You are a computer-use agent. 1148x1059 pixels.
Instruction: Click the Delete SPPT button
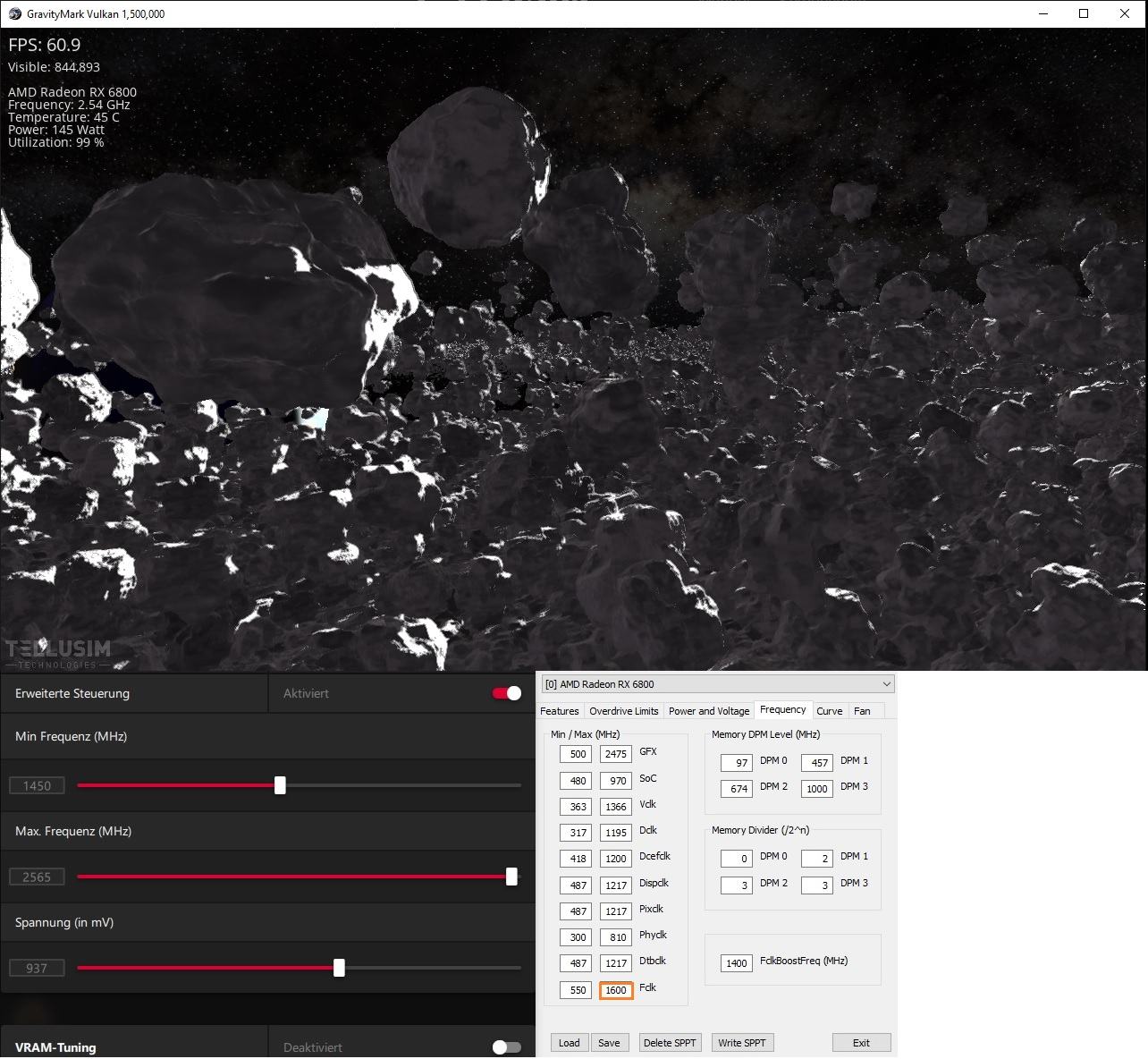(x=670, y=1043)
